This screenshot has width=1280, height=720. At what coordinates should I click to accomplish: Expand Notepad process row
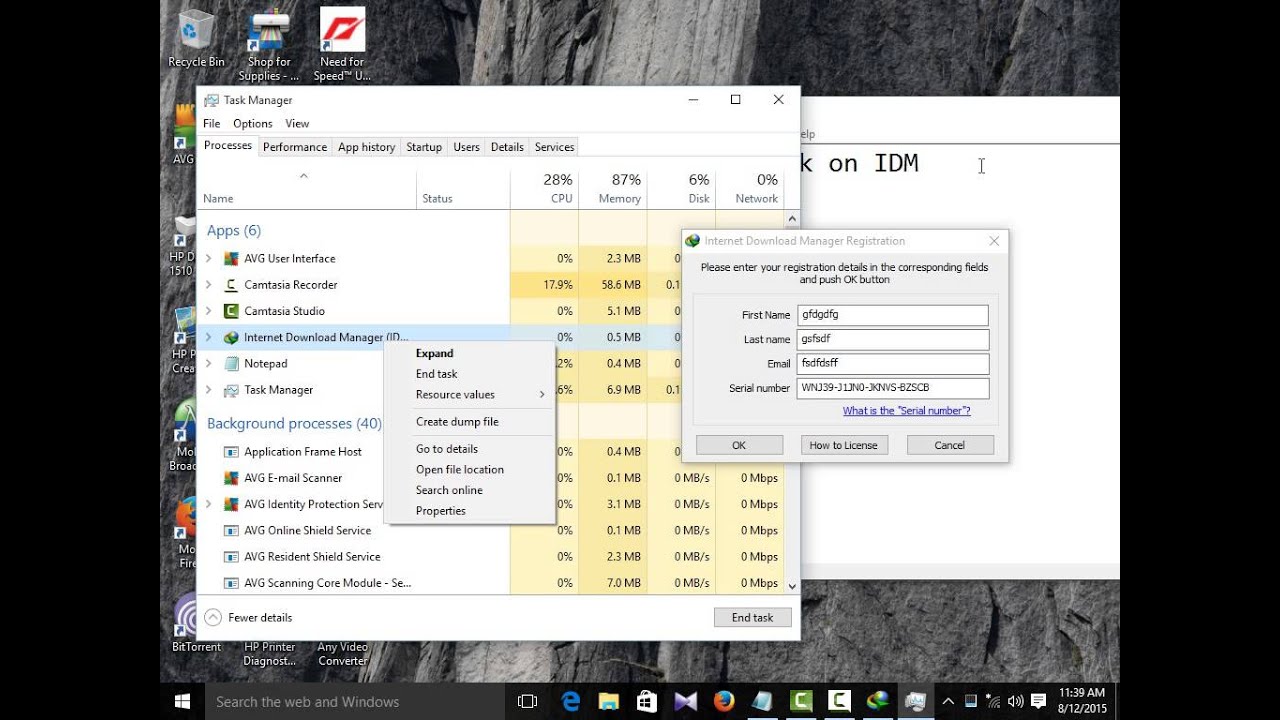click(209, 364)
